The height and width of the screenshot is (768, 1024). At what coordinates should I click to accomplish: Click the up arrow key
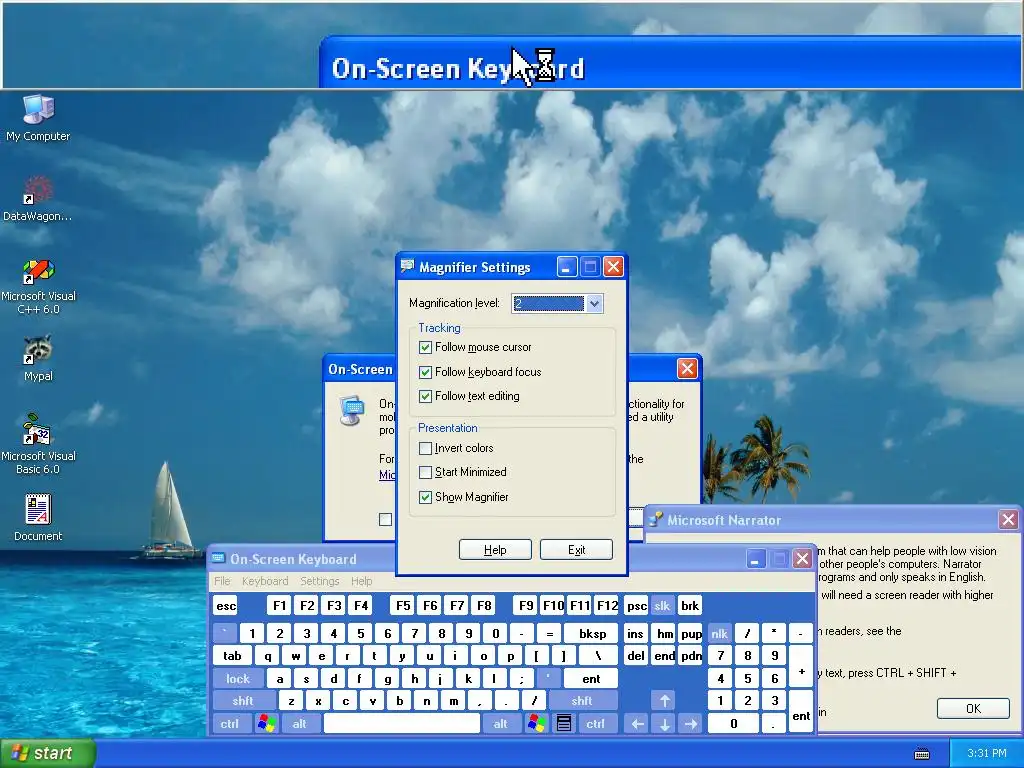click(x=665, y=701)
